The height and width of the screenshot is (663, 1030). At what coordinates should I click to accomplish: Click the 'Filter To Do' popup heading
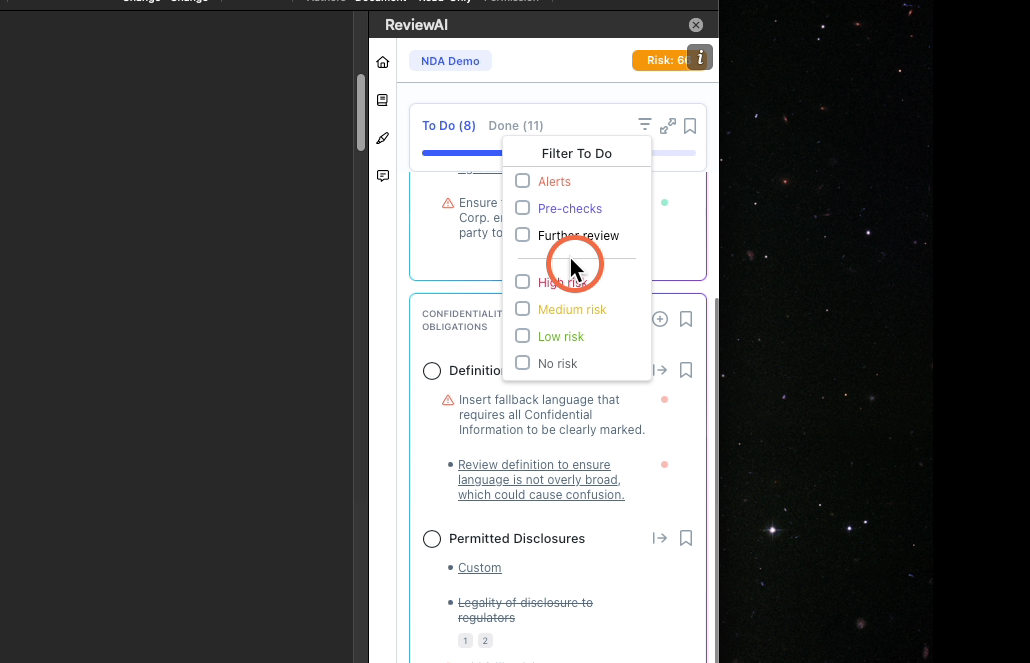[577, 153]
